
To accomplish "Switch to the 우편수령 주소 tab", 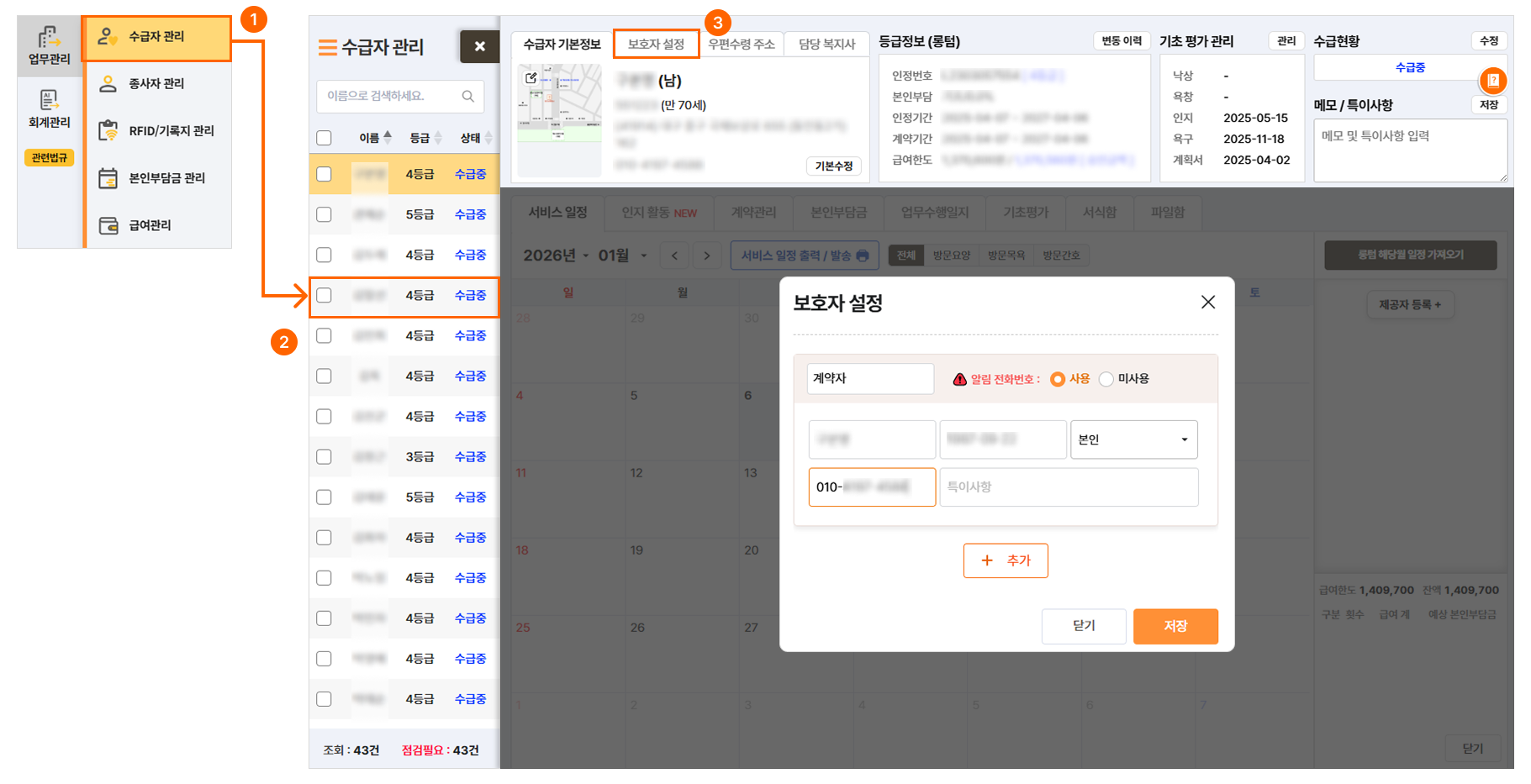I will click(x=741, y=44).
